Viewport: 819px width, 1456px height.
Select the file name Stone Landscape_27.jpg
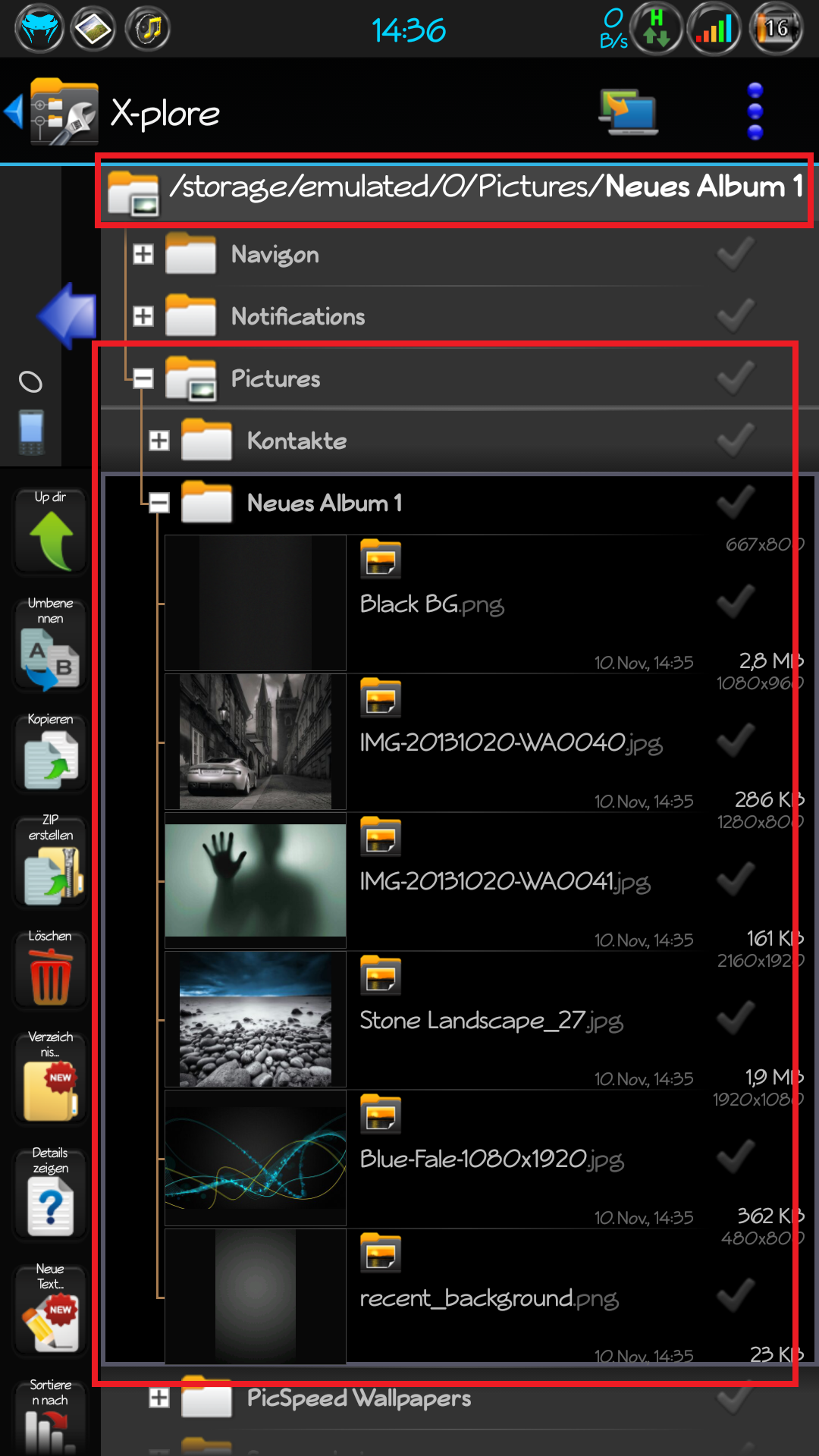491,1021
